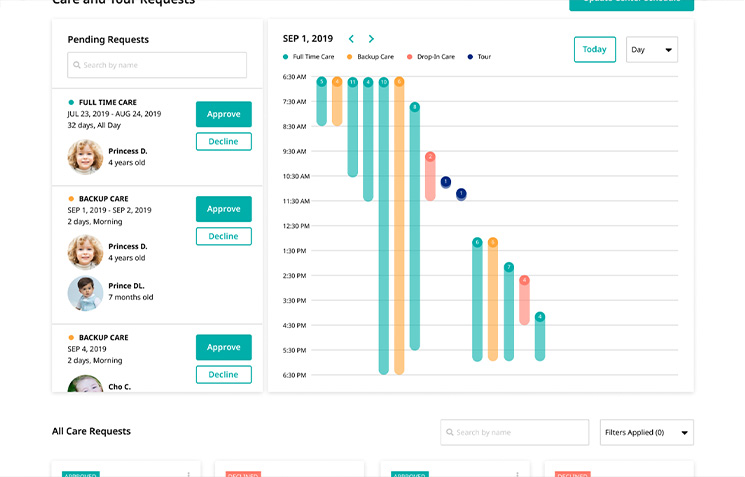The height and width of the screenshot is (477, 745).
Task: Click the Full Time Care legend dot
Action: coord(286,57)
